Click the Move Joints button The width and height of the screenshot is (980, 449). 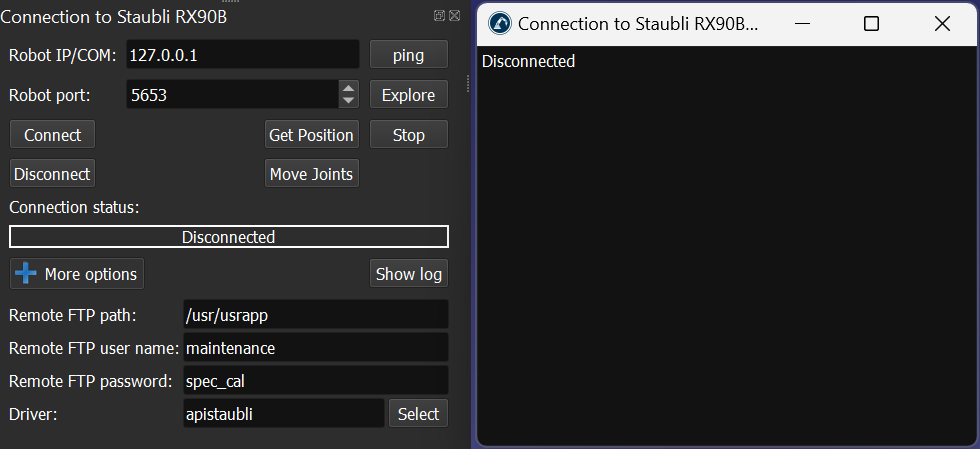[x=311, y=174]
